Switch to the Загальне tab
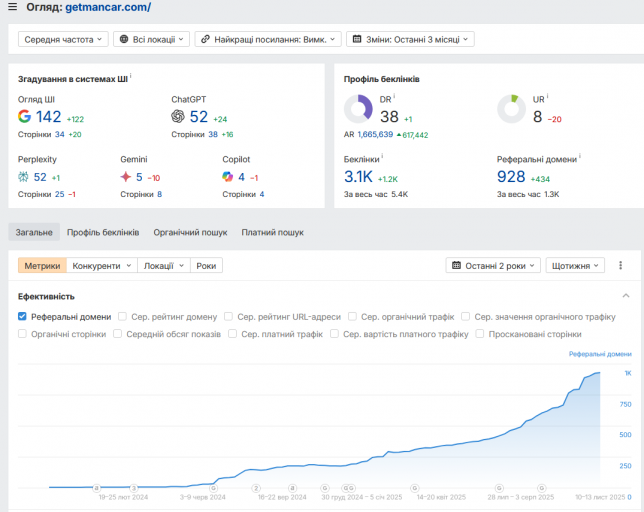The image size is (644, 512). click(x=34, y=232)
